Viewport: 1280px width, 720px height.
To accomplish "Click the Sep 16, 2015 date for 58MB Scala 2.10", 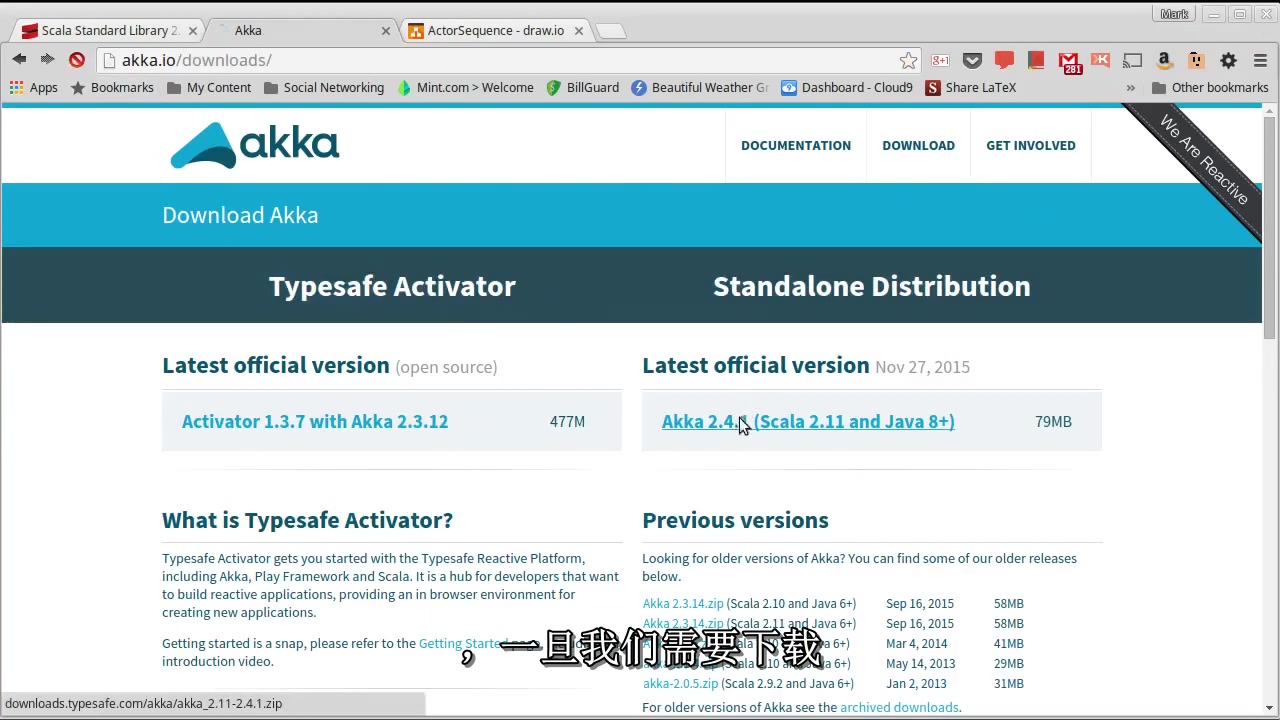I will pos(920,604).
